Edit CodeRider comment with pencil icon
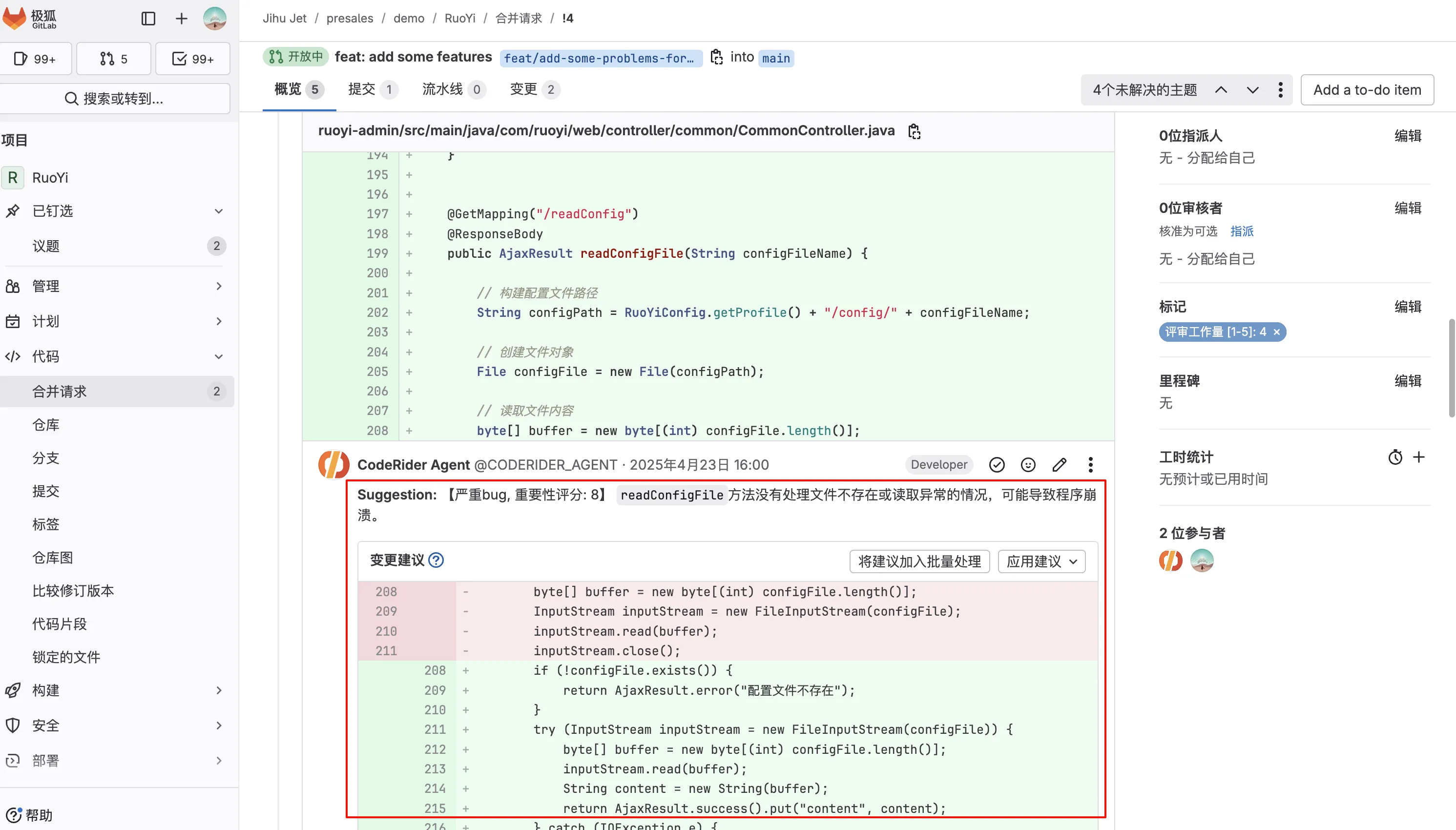This screenshot has height=830, width=1456. click(x=1059, y=465)
